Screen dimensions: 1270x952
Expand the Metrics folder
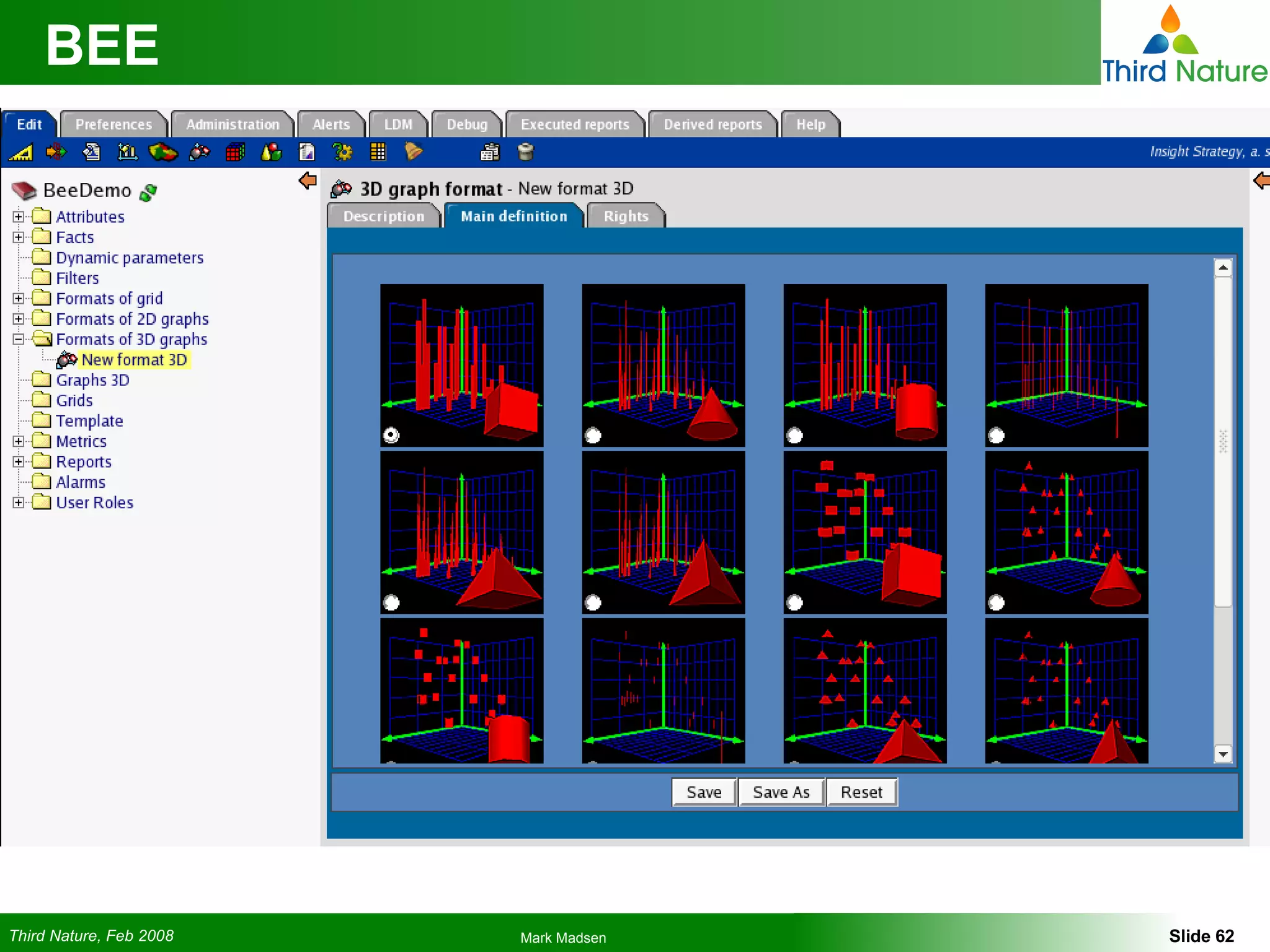[19, 441]
